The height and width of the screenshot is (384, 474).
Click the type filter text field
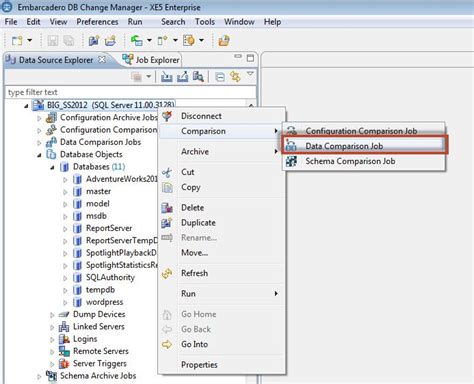pyautogui.click(x=130, y=92)
